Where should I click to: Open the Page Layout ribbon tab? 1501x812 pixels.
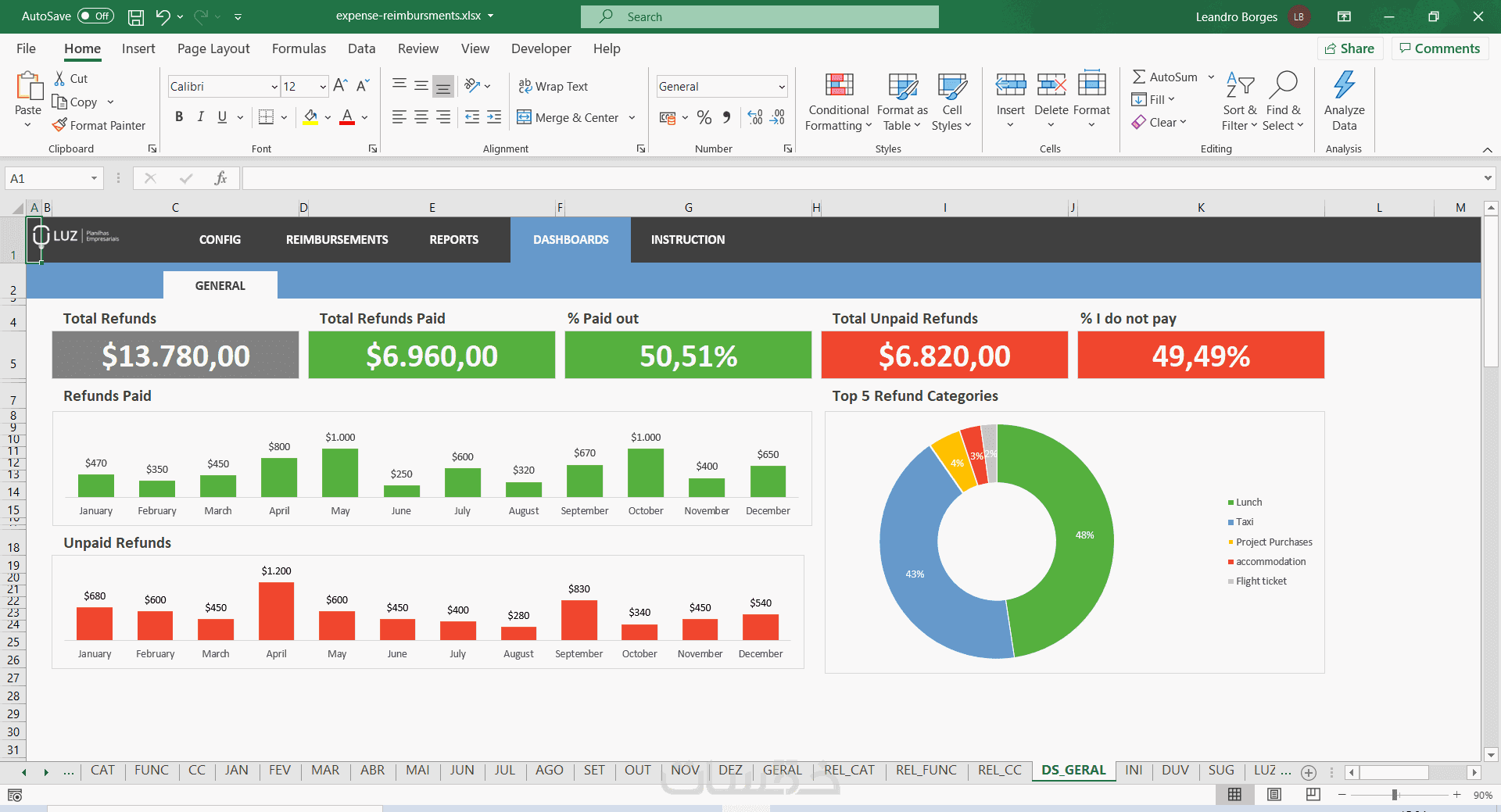[213, 48]
